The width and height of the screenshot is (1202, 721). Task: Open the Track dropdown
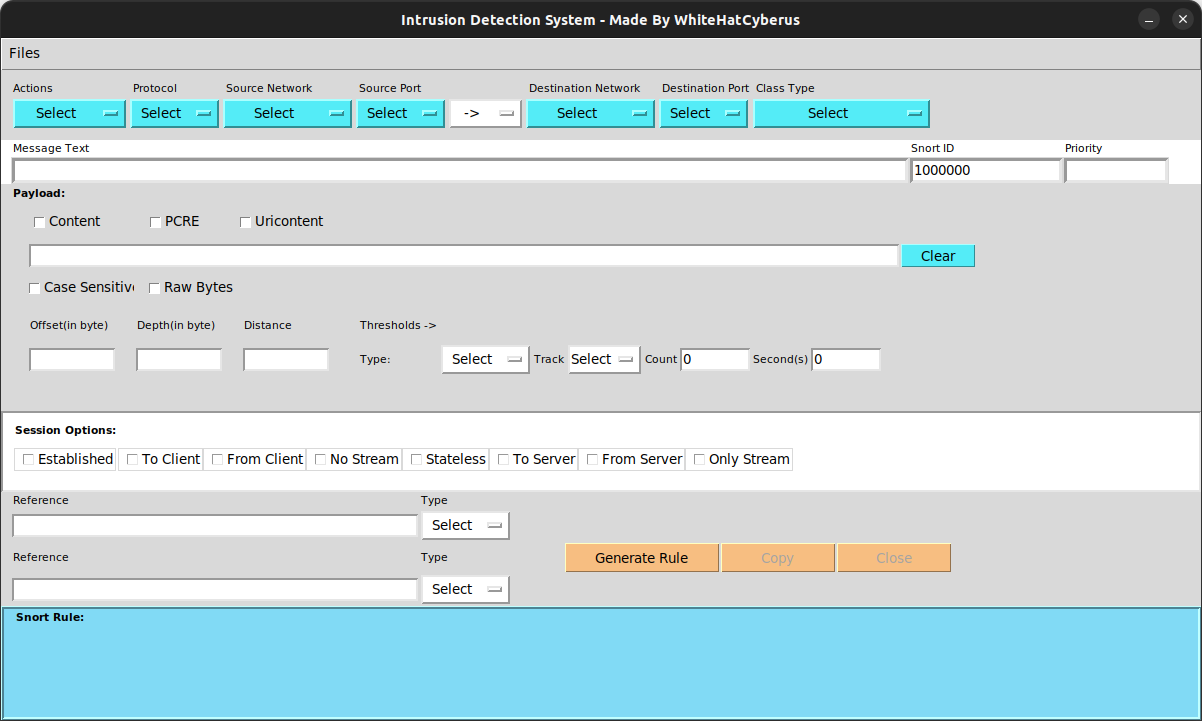tap(603, 359)
